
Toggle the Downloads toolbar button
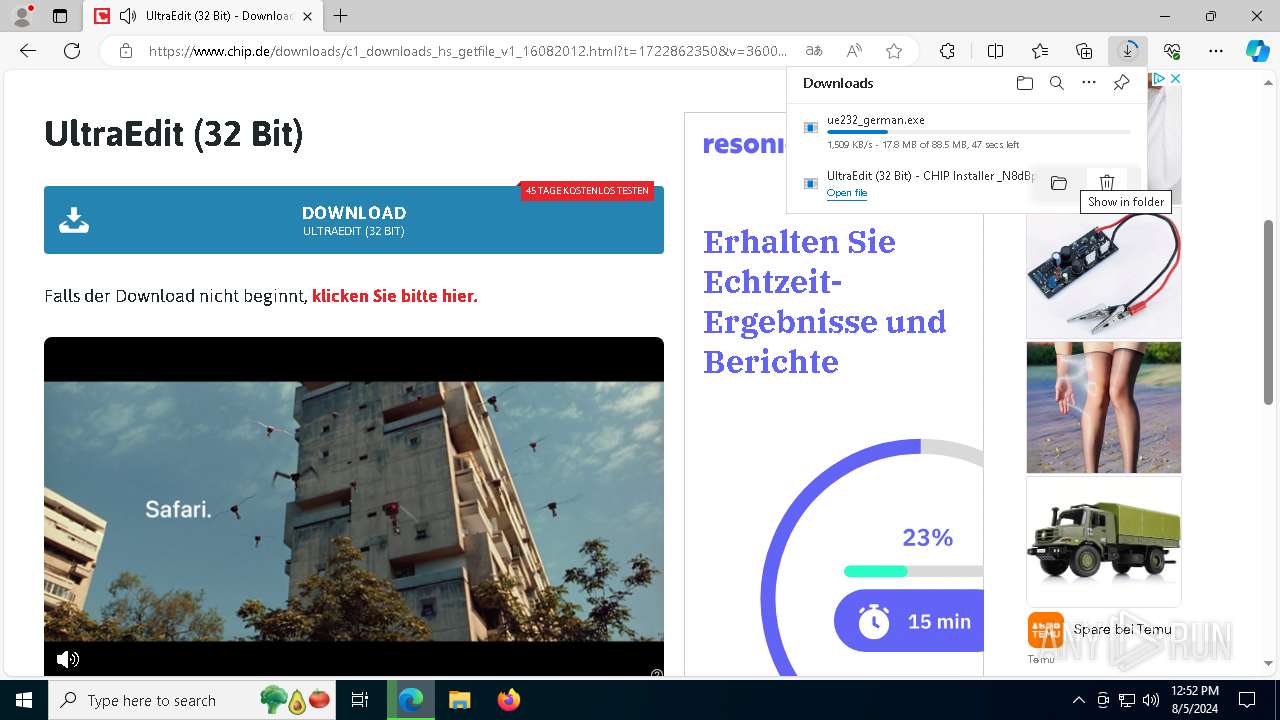[1128, 51]
